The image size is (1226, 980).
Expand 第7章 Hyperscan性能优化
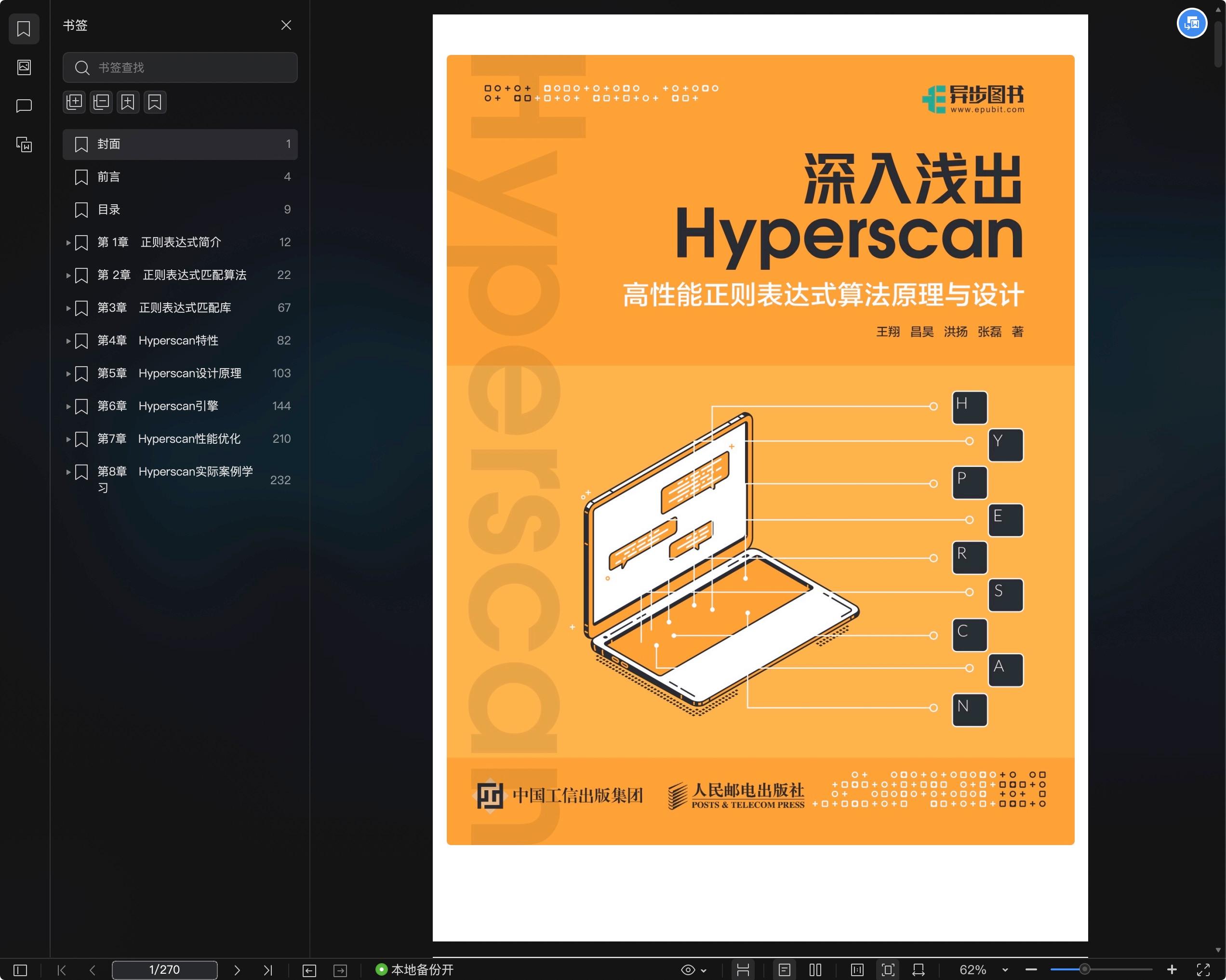click(x=68, y=439)
